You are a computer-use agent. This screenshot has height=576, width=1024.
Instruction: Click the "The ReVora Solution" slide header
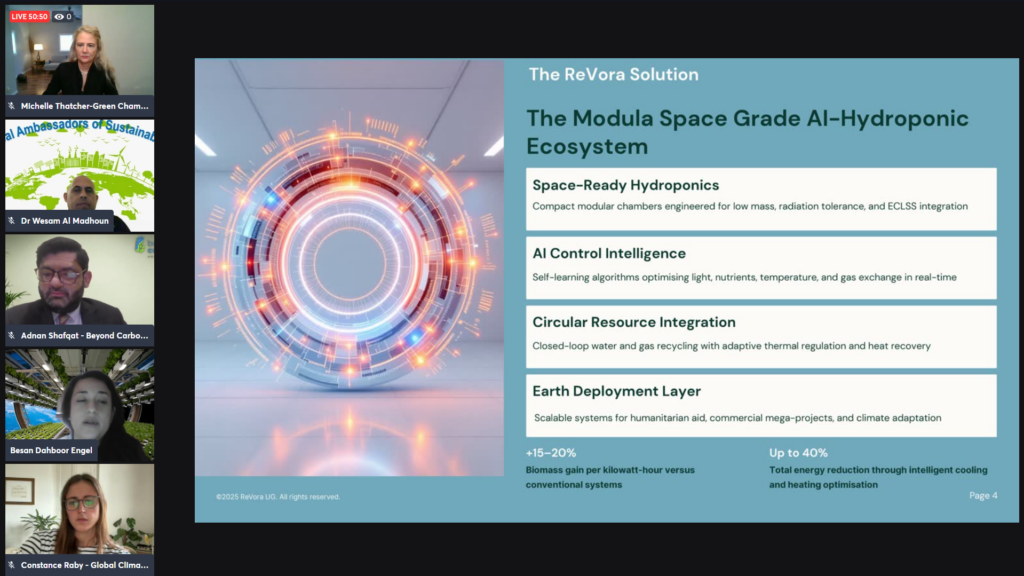click(613, 74)
